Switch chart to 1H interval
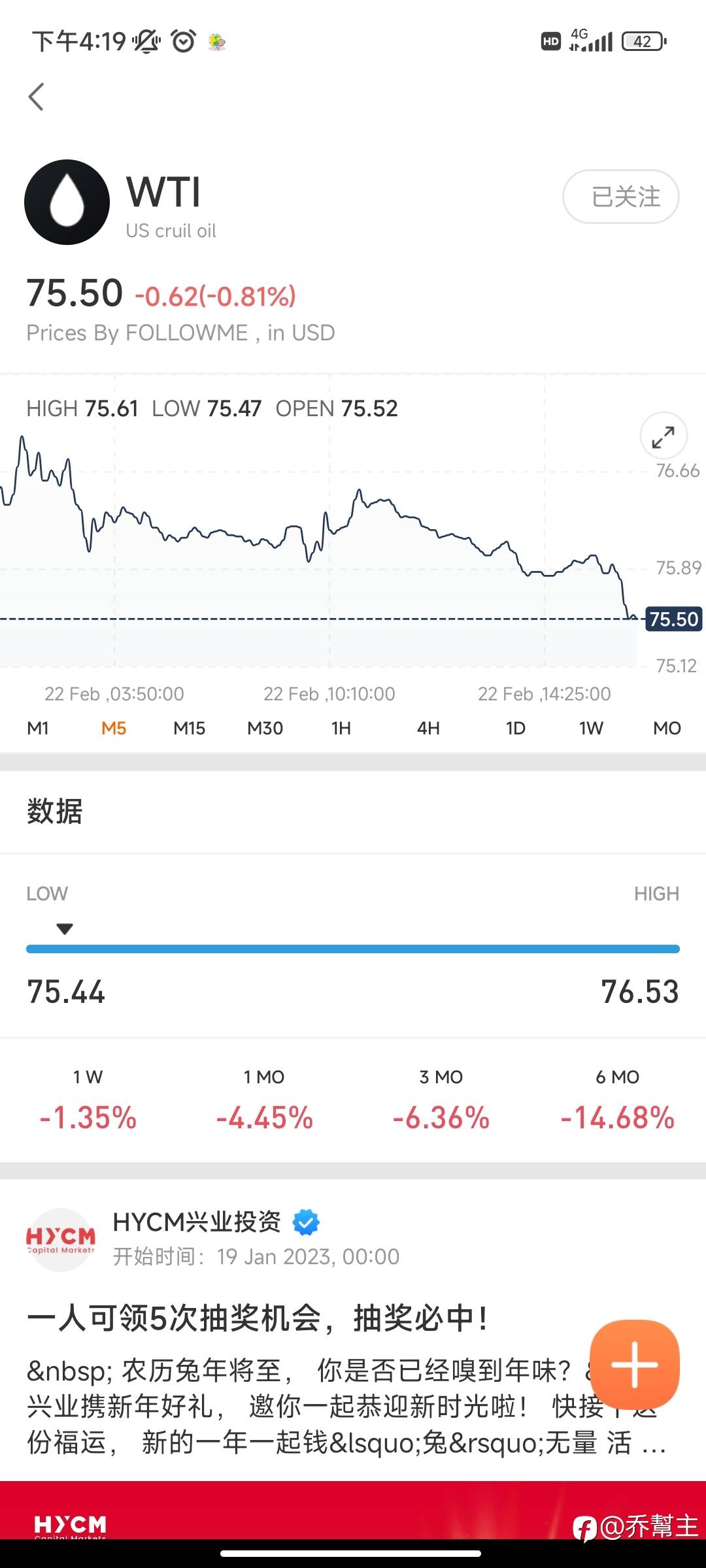706x1568 pixels. (341, 728)
